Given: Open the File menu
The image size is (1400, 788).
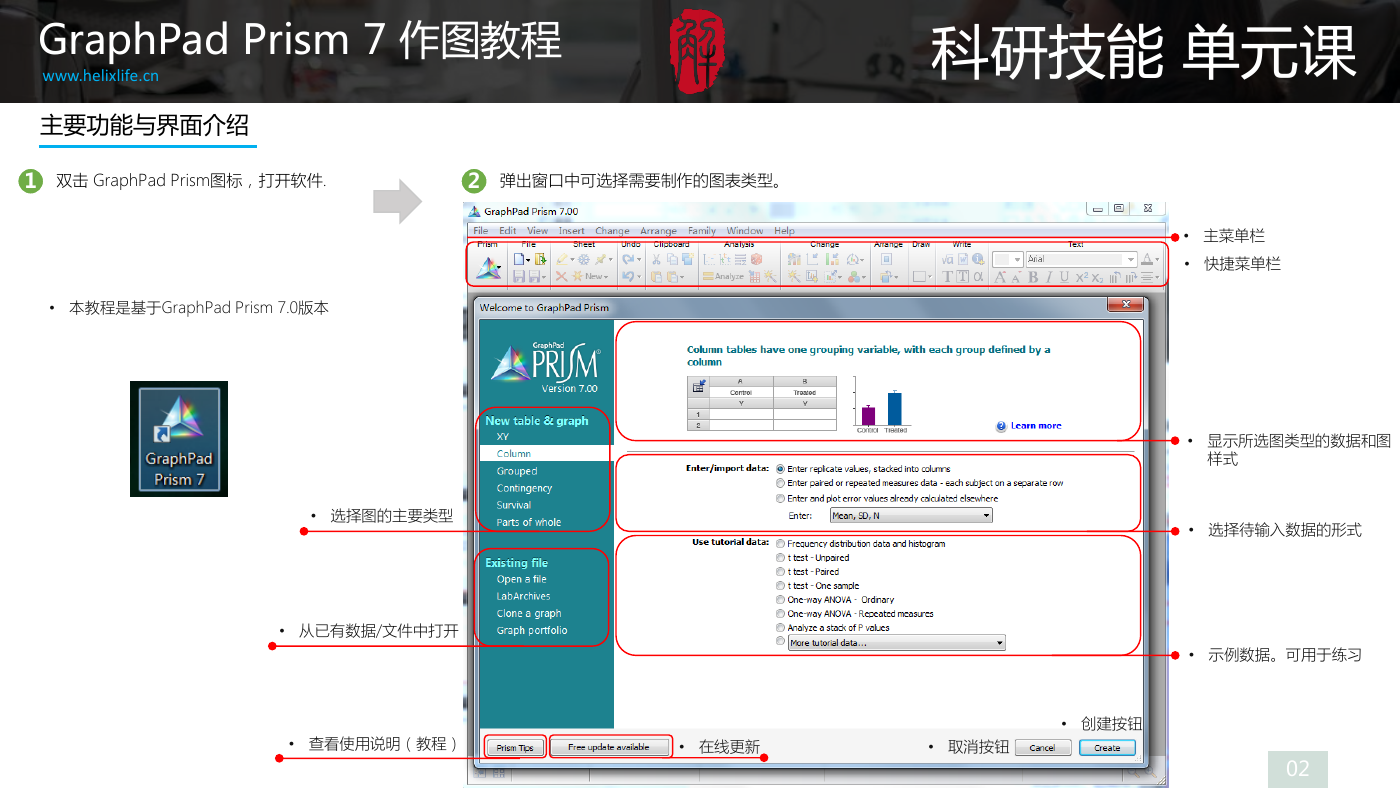Looking at the screenshot, I should (481, 231).
